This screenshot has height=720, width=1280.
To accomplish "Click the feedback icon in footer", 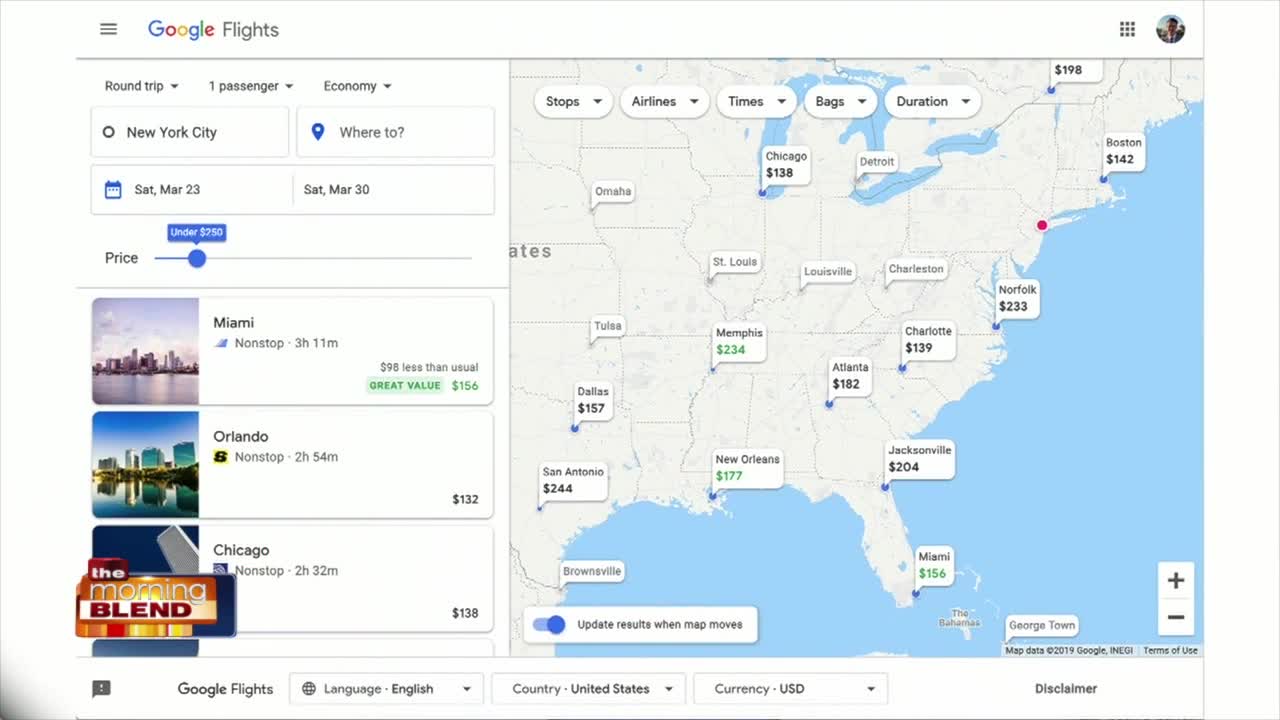I will point(101,688).
